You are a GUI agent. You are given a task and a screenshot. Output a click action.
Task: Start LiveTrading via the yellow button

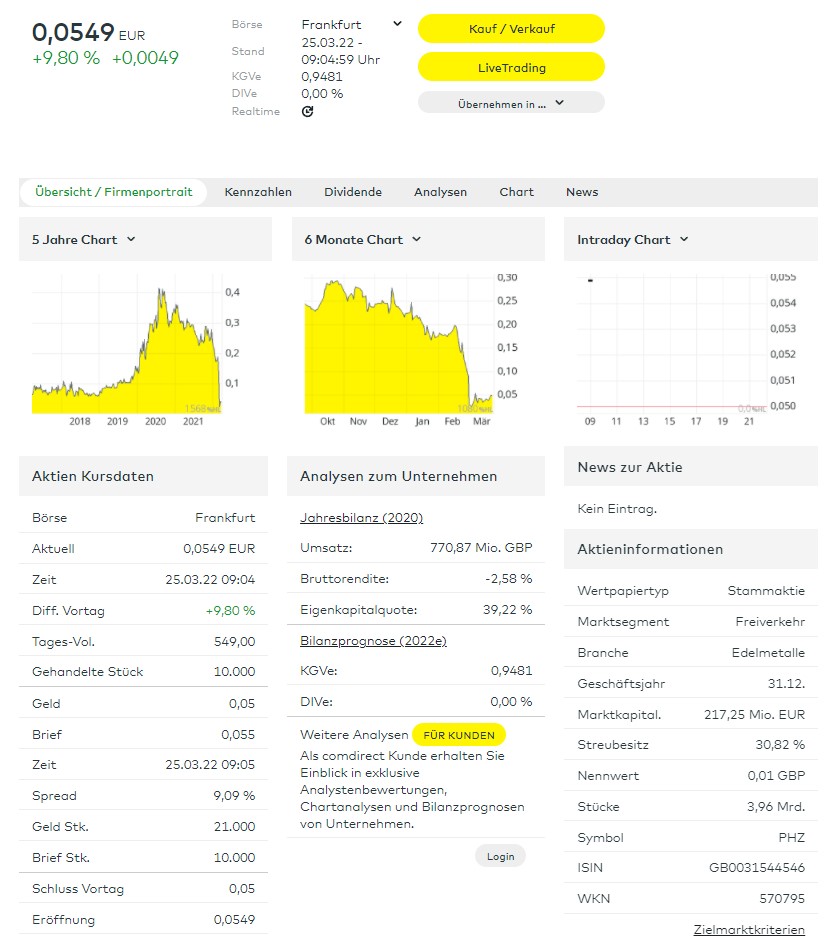[511, 67]
